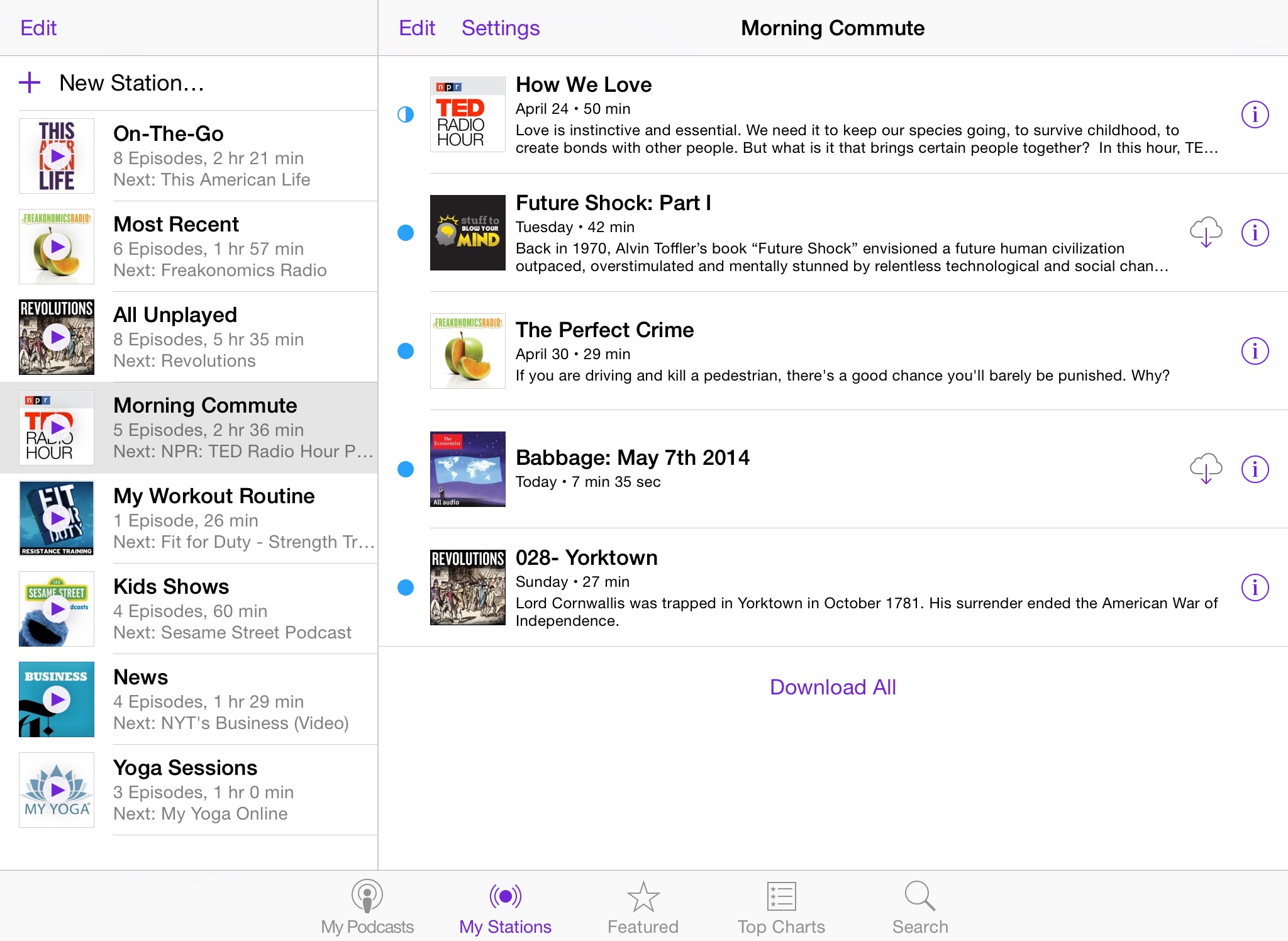Image resolution: width=1288 pixels, height=941 pixels.
Task: Play the On-The-Go station artwork
Action: click(x=57, y=156)
